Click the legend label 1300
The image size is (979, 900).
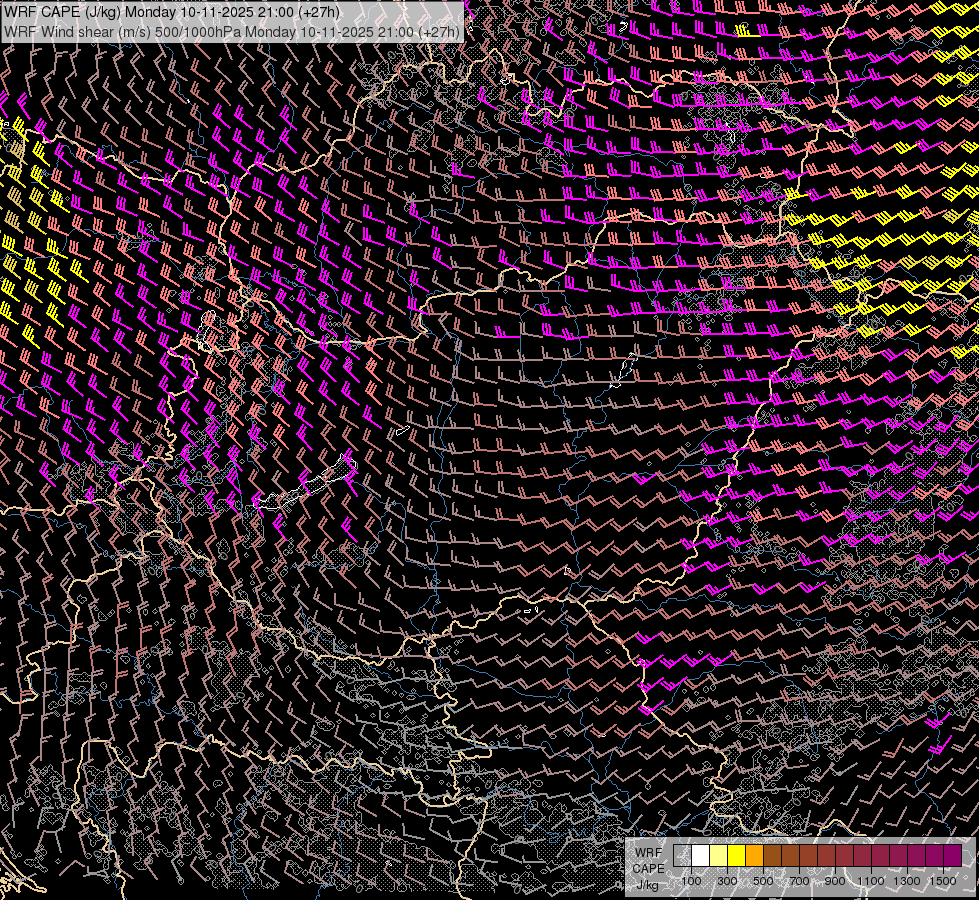tap(907, 881)
